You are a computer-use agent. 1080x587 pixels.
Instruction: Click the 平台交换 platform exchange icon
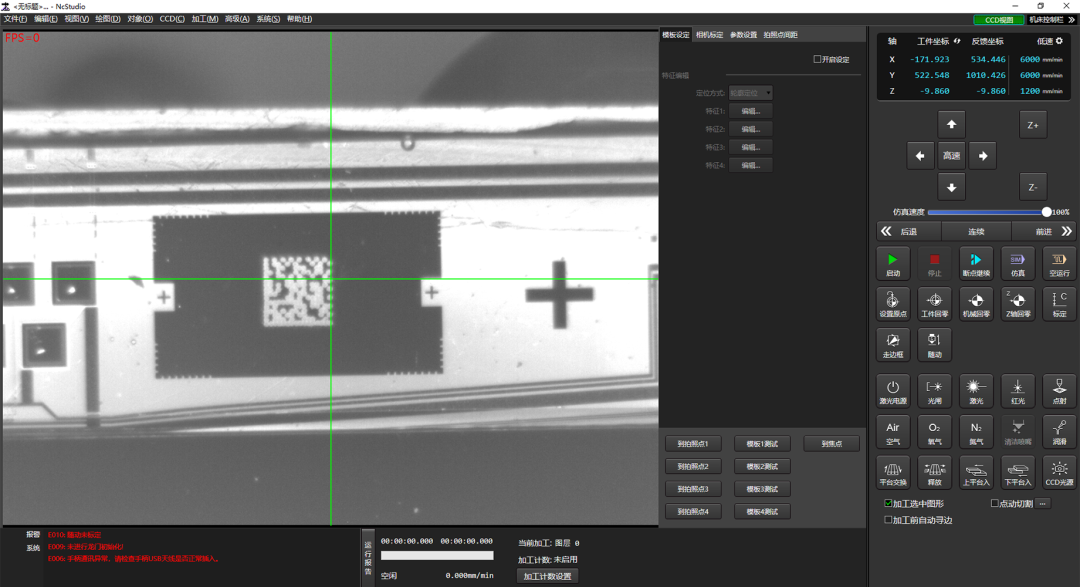(892, 472)
